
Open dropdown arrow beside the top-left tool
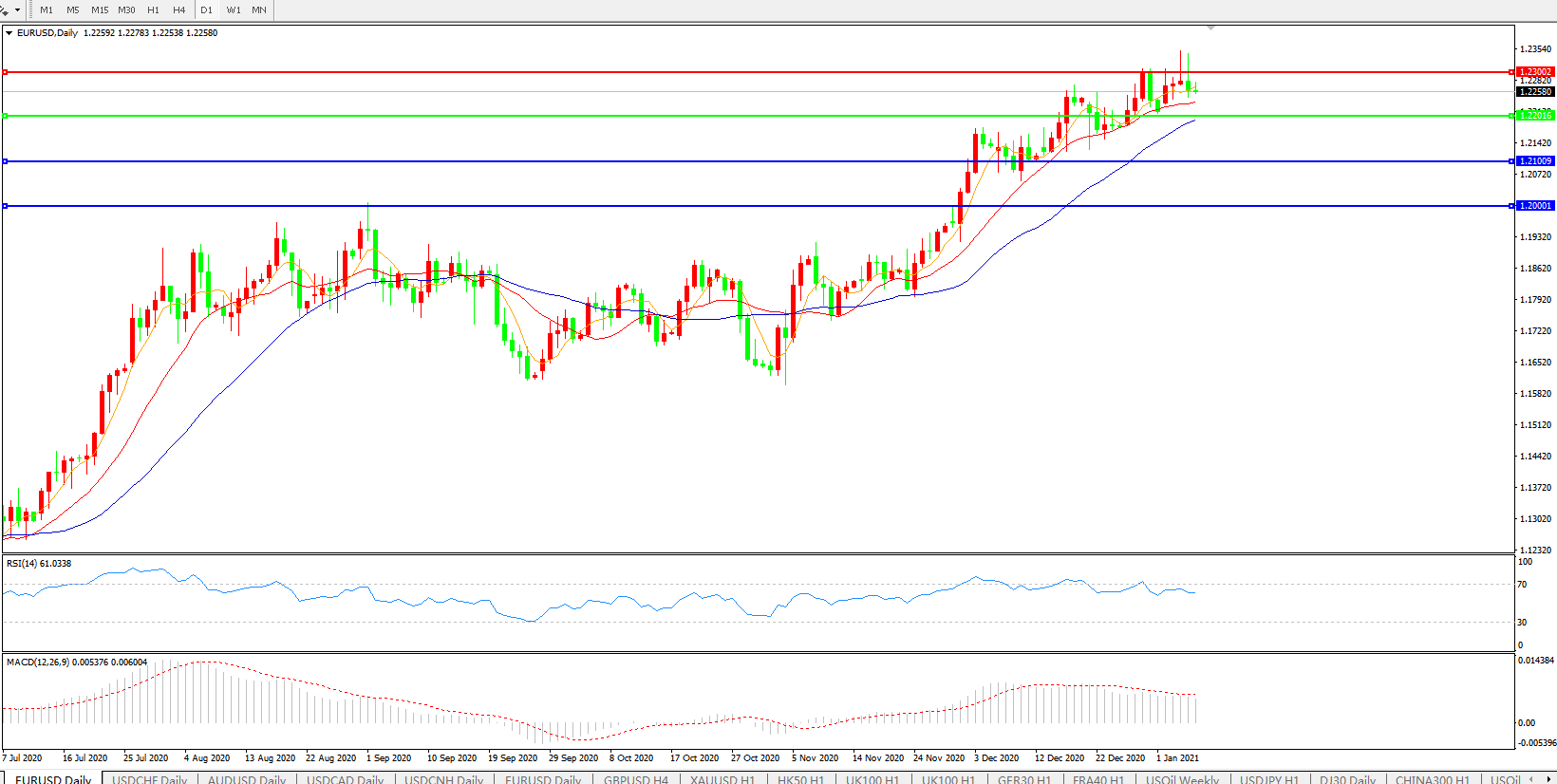(x=17, y=9)
